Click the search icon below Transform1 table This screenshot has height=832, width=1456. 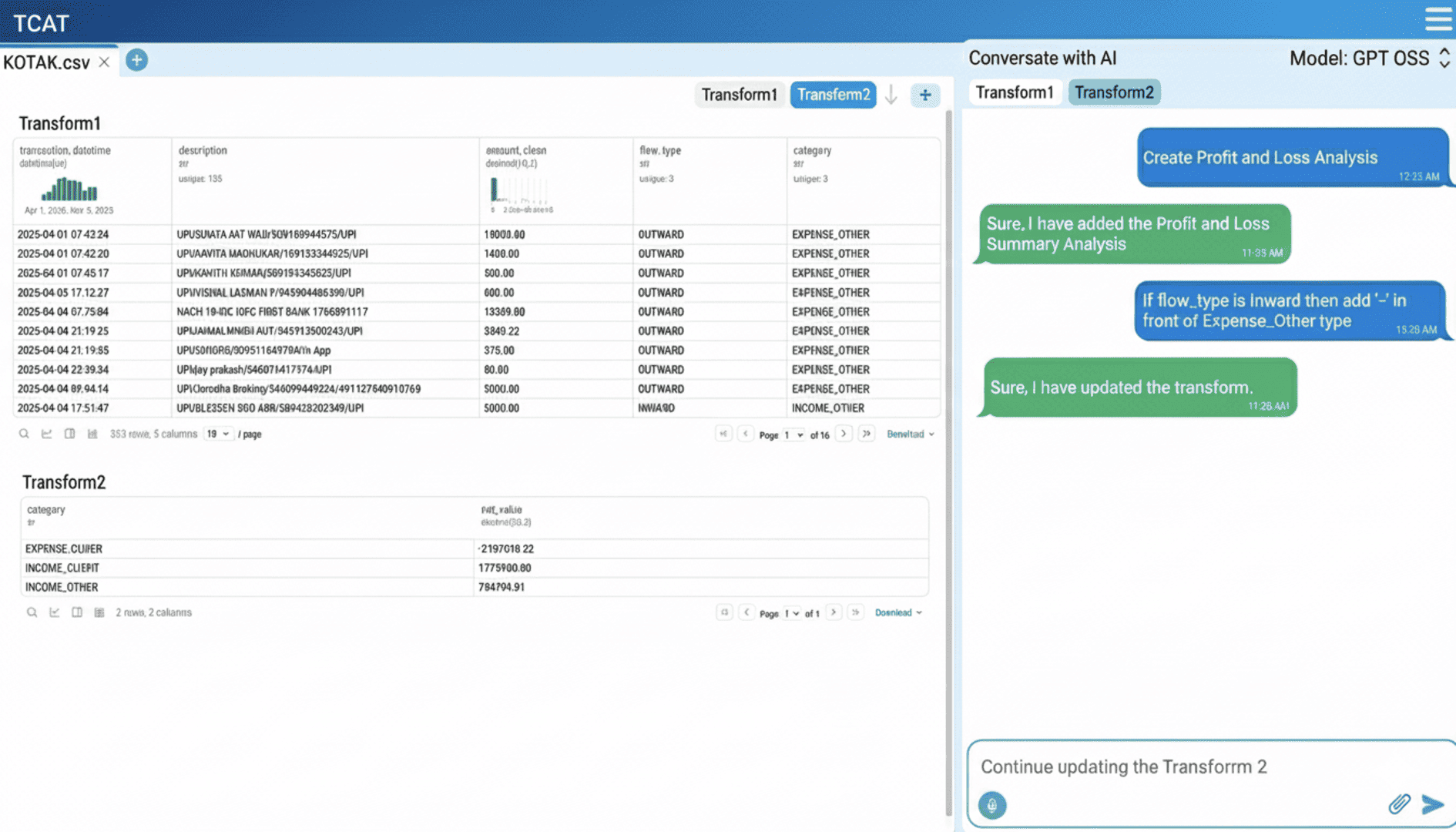click(24, 434)
